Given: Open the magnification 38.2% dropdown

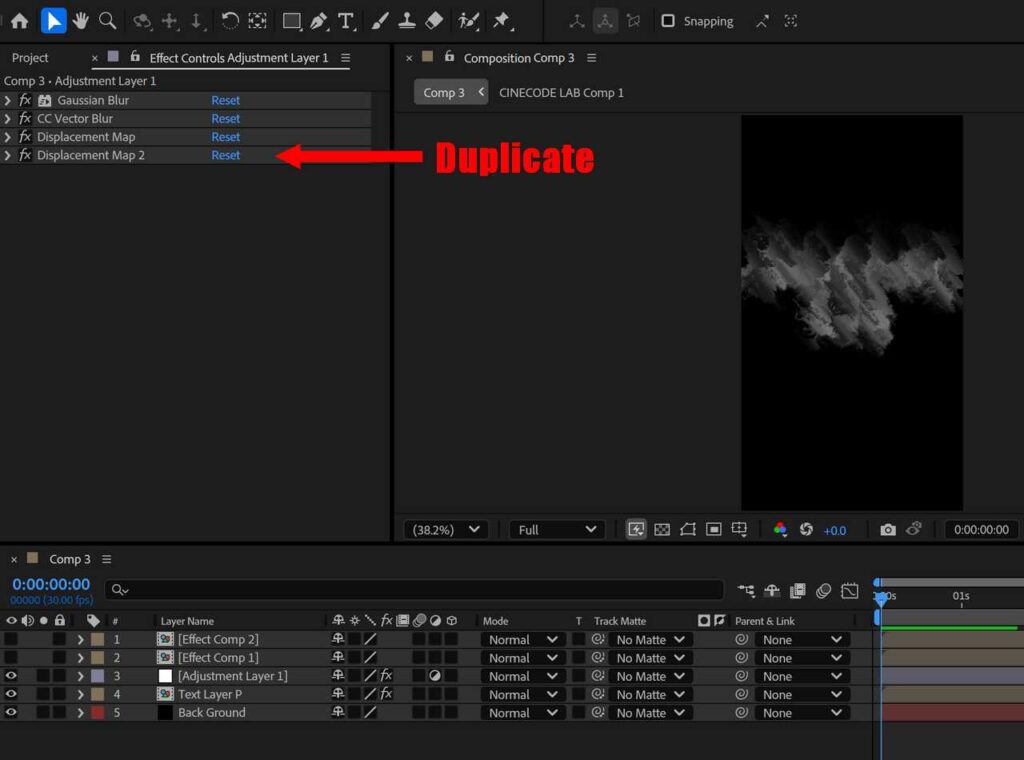Looking at the screenshot, I should tap(445, 530).
